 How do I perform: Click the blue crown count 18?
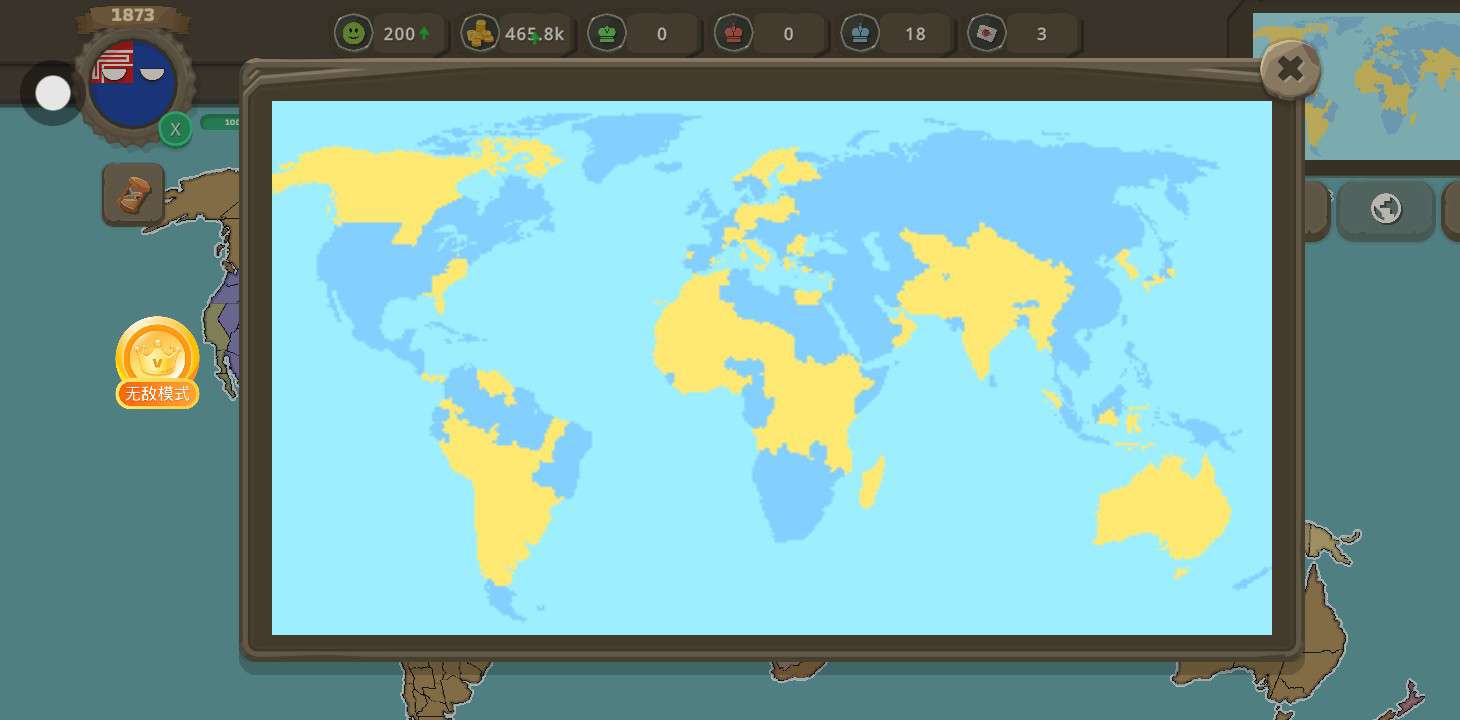point(915,34)
